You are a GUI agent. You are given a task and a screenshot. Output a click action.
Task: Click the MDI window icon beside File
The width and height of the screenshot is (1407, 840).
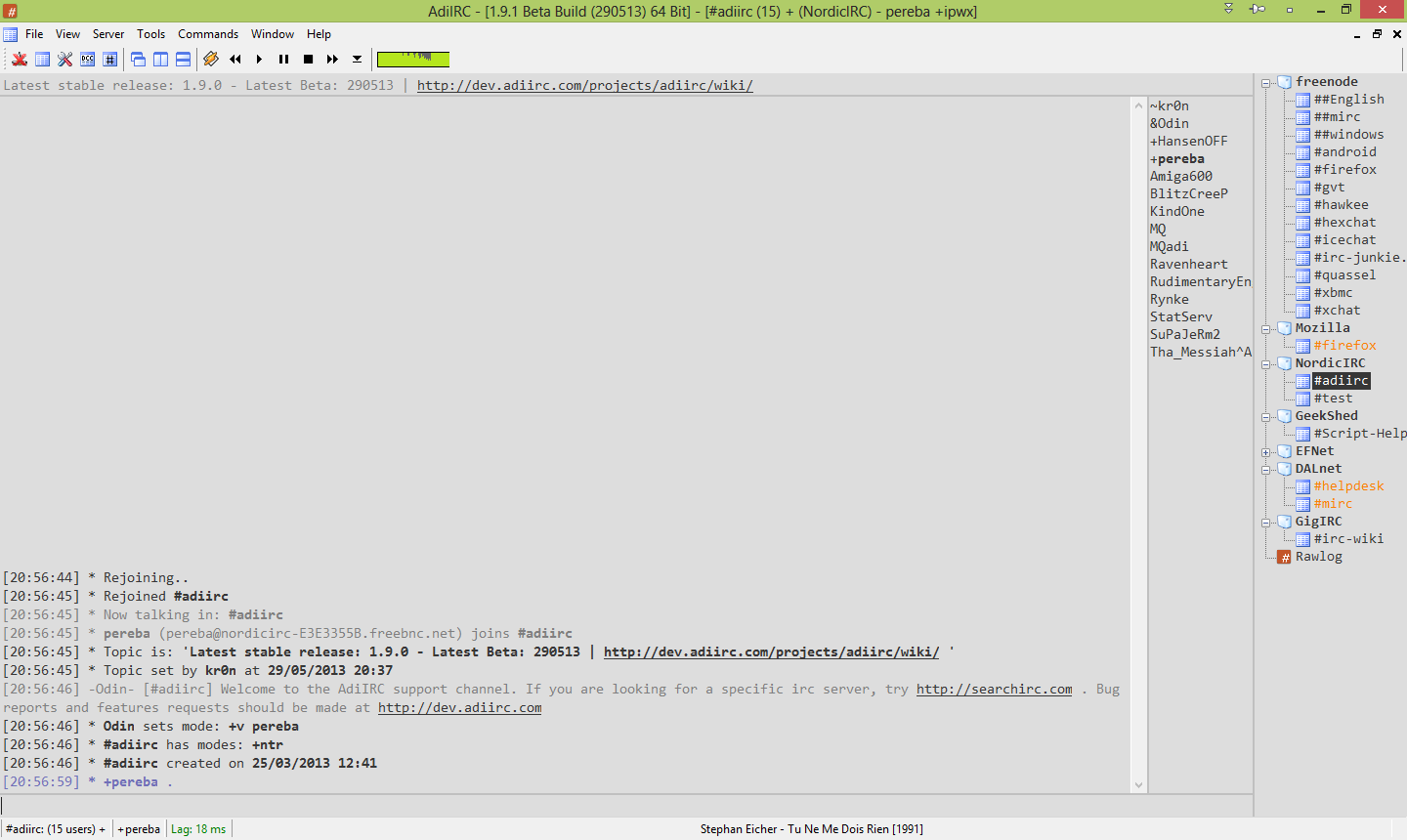point(10,34)
